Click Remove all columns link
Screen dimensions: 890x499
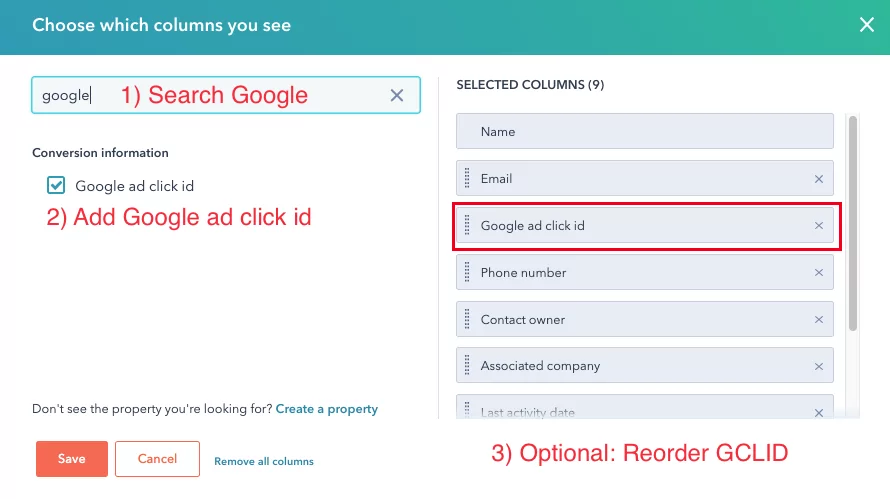click(x=264, y=461)
